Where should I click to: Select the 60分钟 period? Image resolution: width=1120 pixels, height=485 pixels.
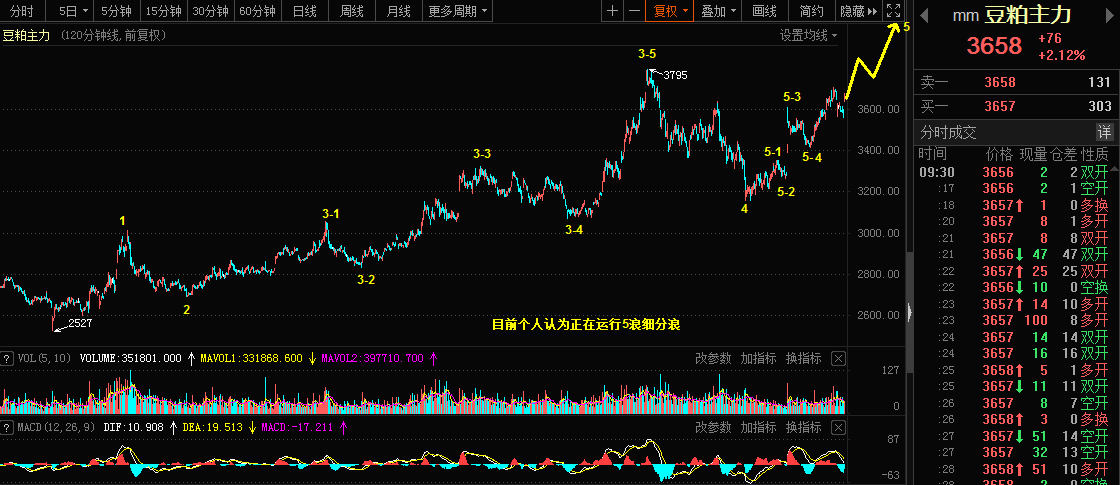(x=257, y=11)
